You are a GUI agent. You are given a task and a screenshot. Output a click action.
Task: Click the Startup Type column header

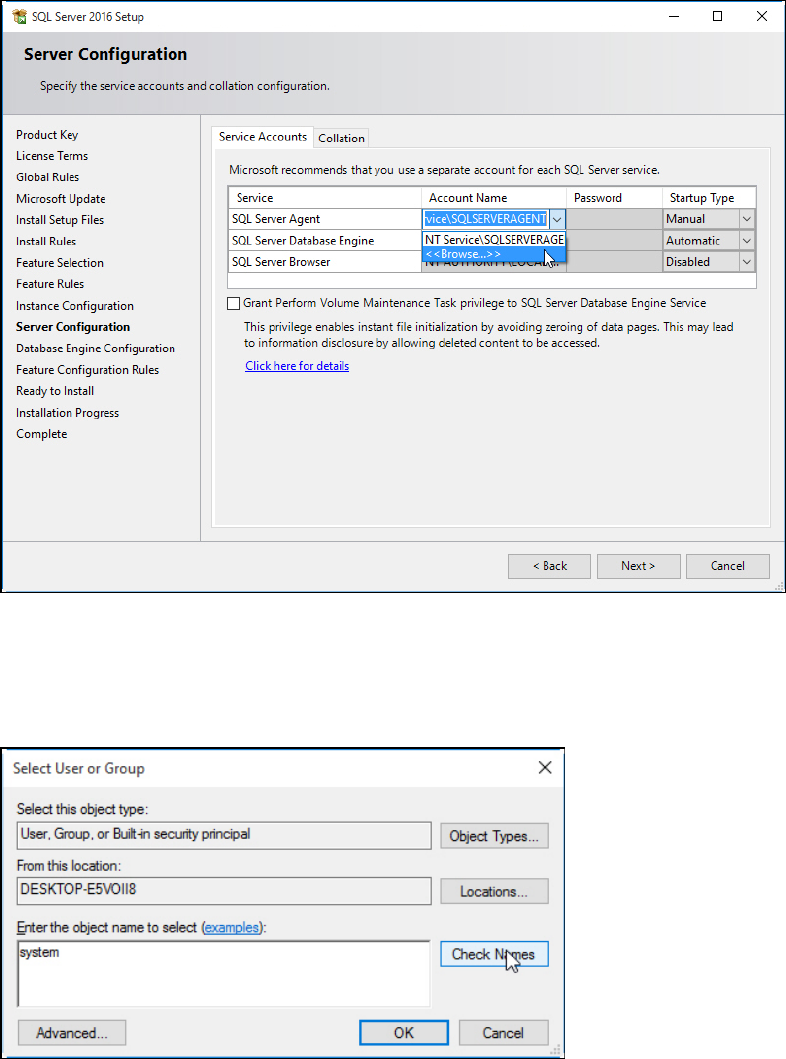709,198
